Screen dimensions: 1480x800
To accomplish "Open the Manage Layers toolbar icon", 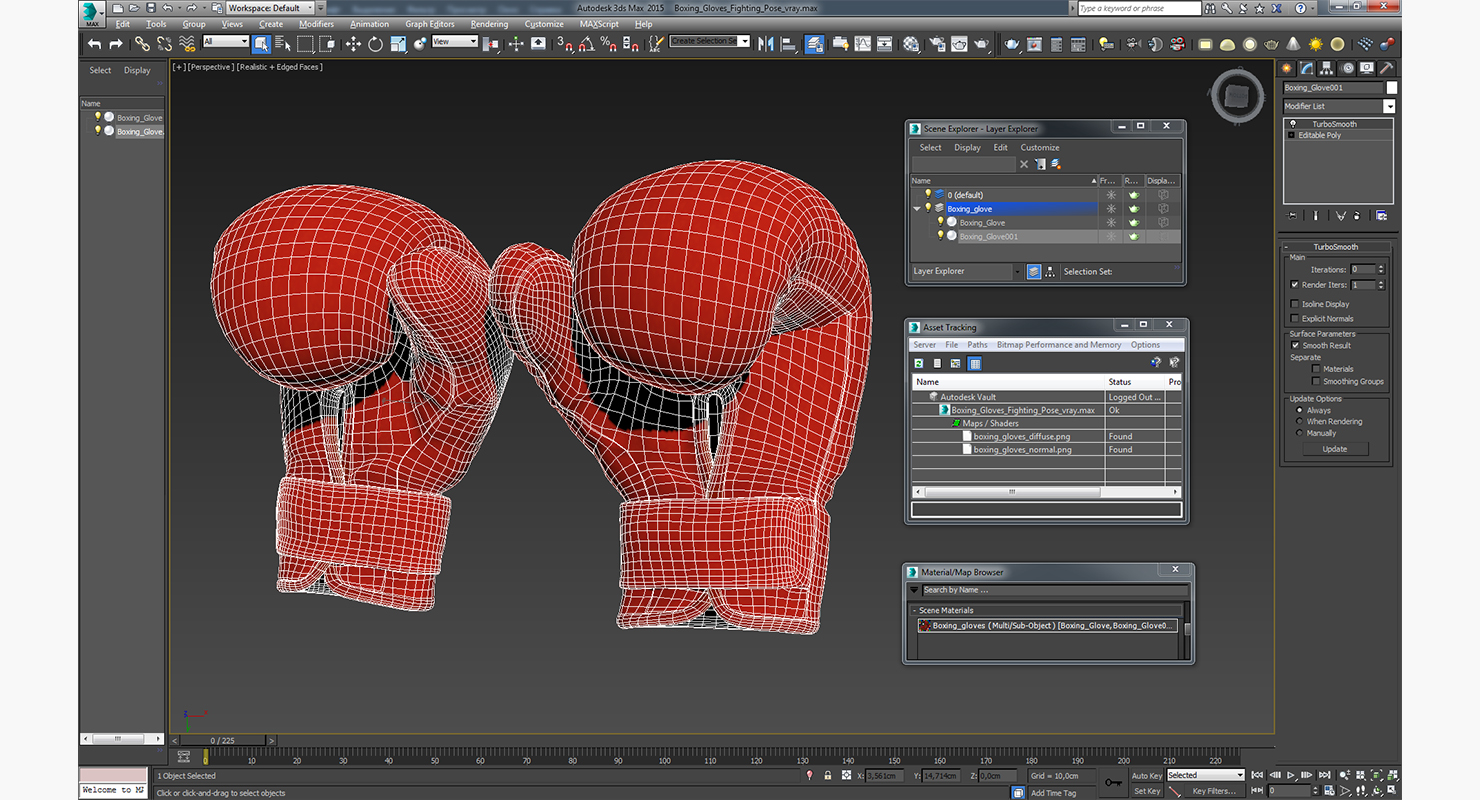I will 815,44.
